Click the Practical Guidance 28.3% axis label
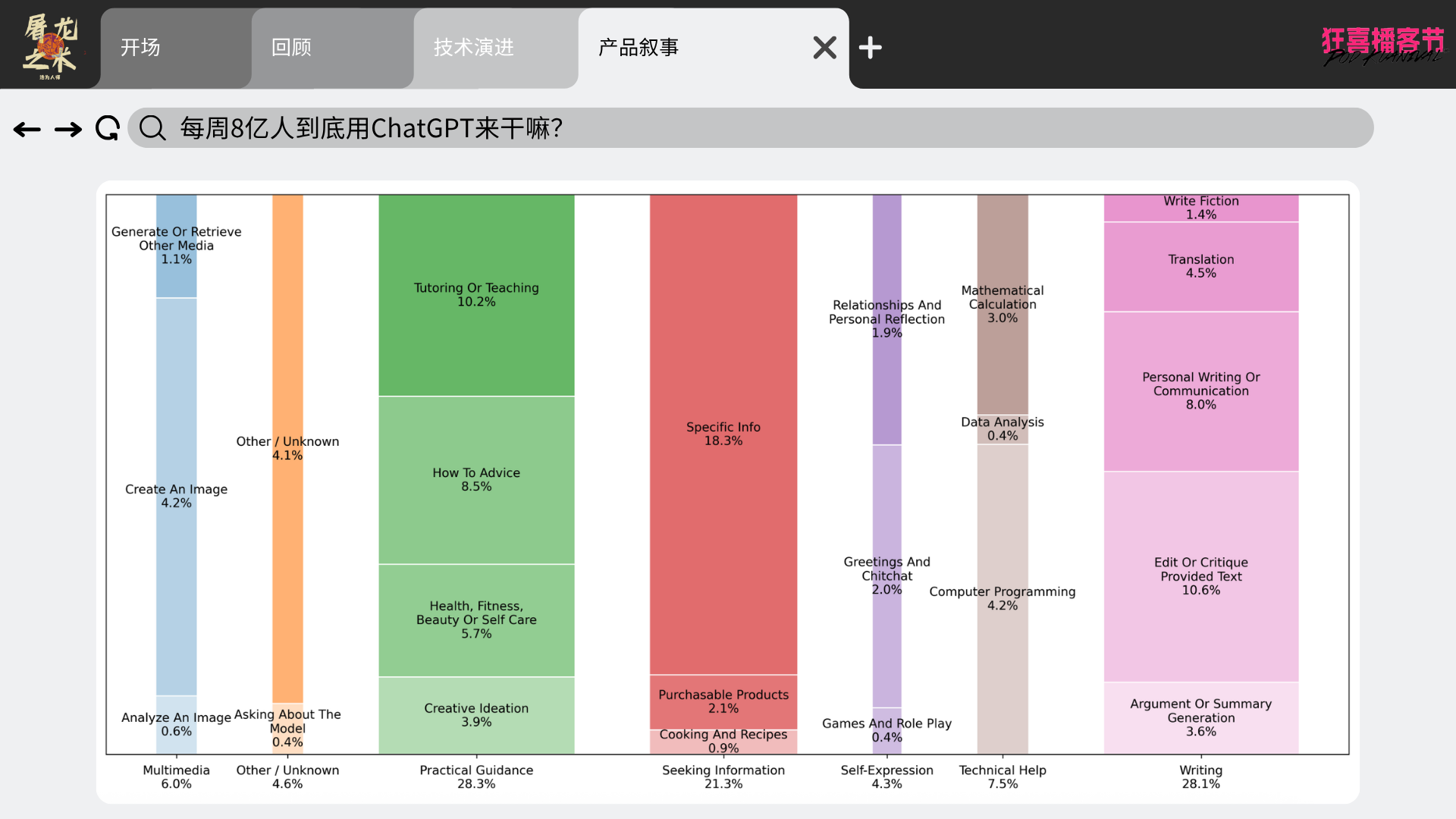1456x819 pixels. (476, 777)
